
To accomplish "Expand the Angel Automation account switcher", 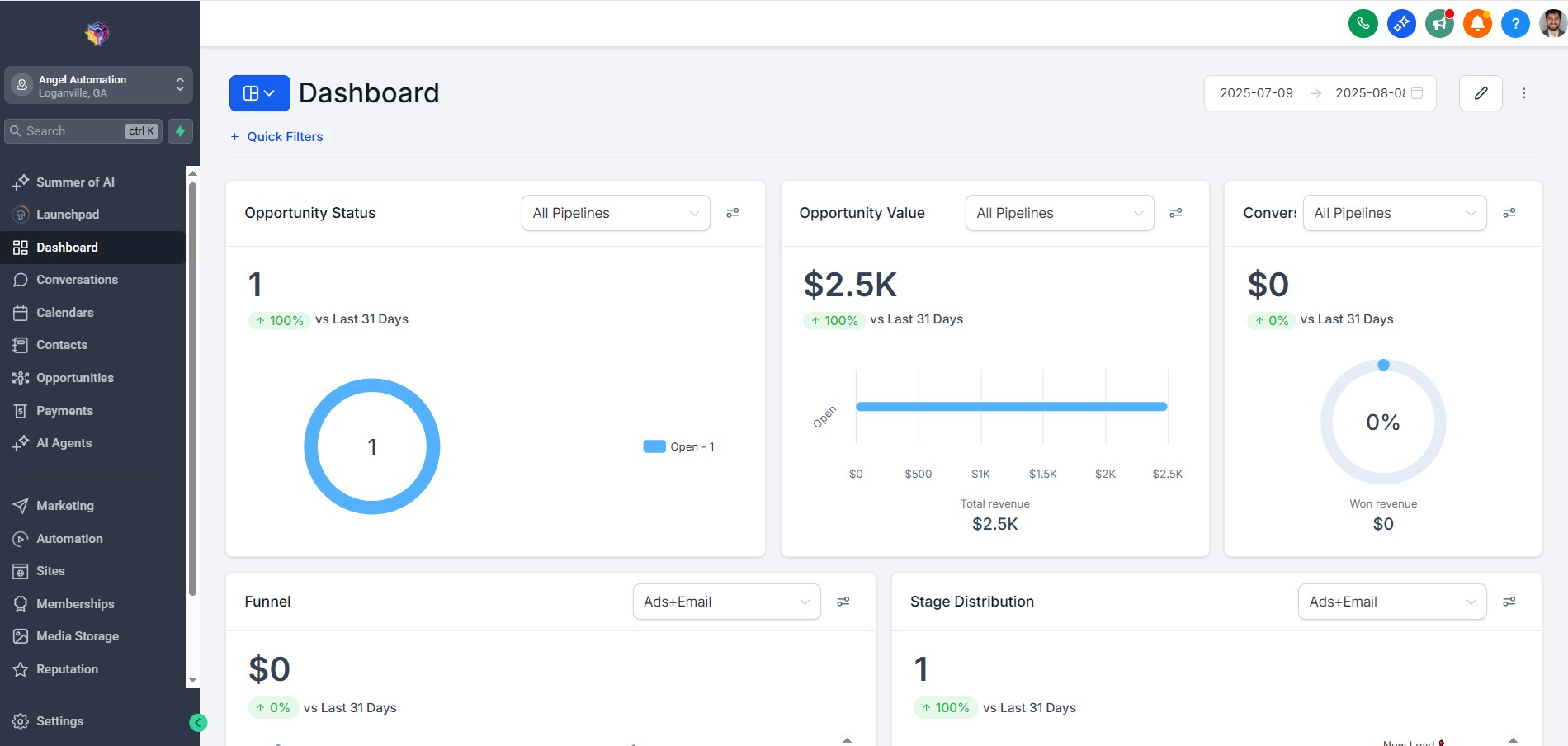I will click(x=98, y=85).
